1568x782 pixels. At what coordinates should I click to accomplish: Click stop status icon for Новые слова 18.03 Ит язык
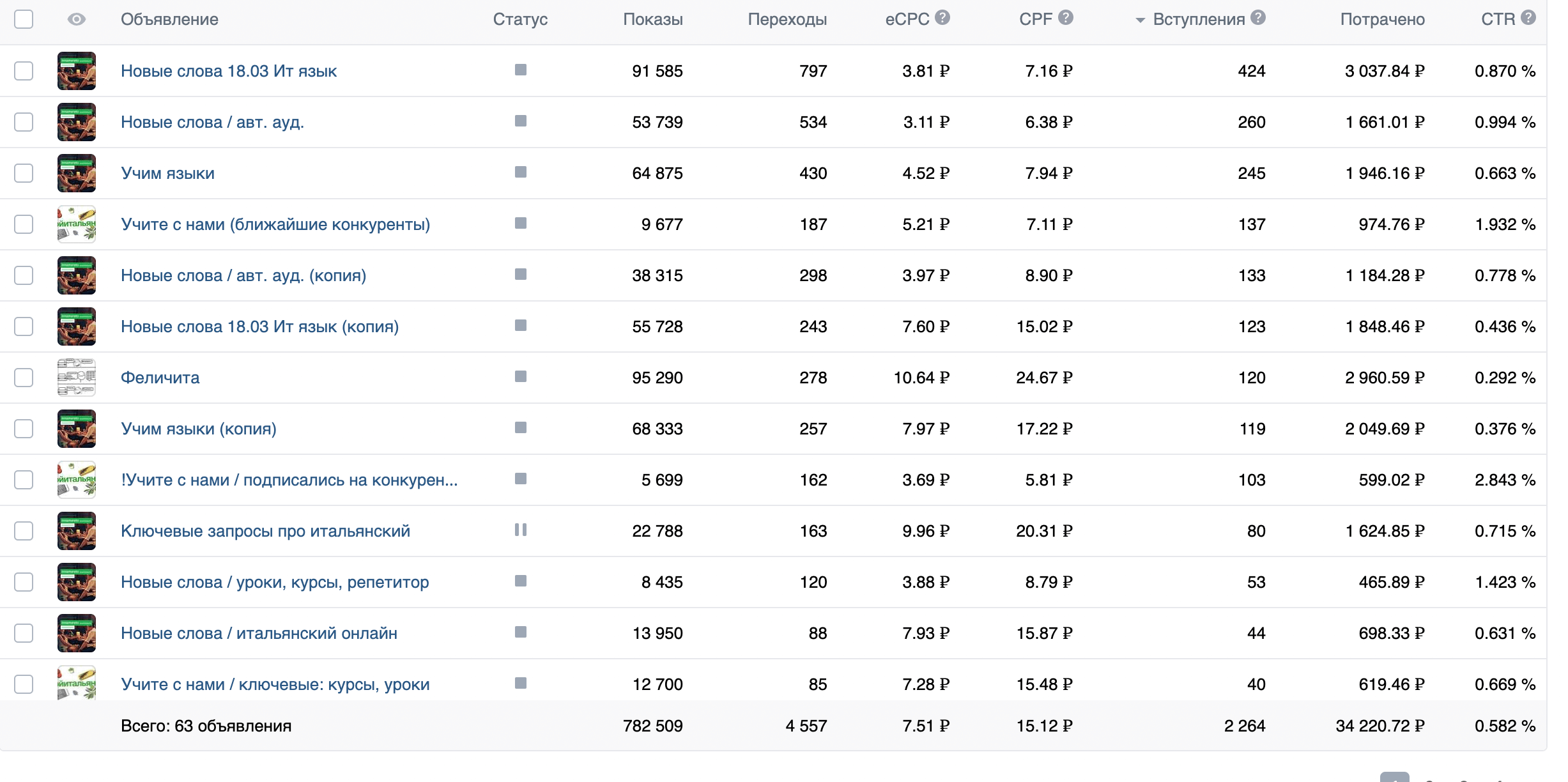520,70
